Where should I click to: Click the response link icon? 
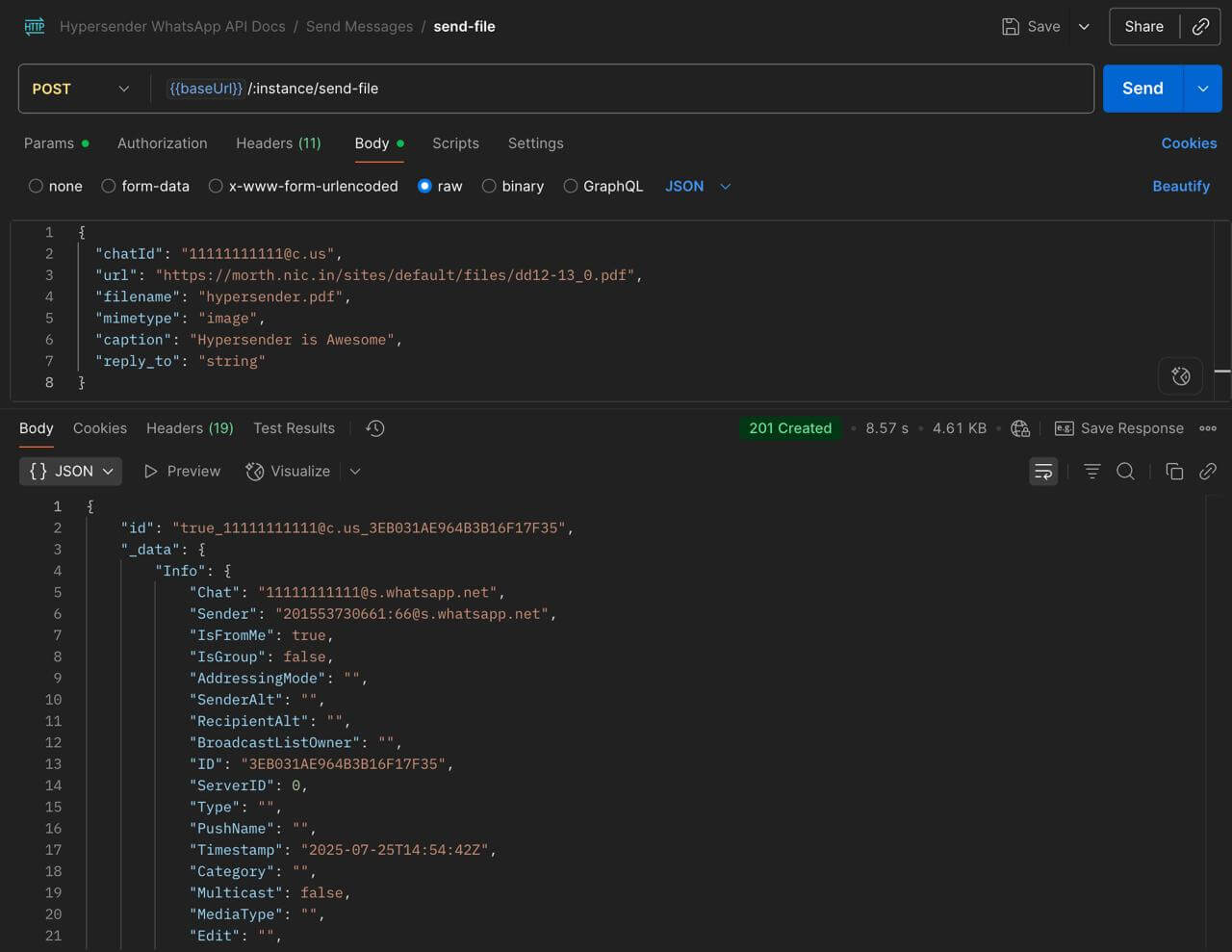tap(1208, 472)
